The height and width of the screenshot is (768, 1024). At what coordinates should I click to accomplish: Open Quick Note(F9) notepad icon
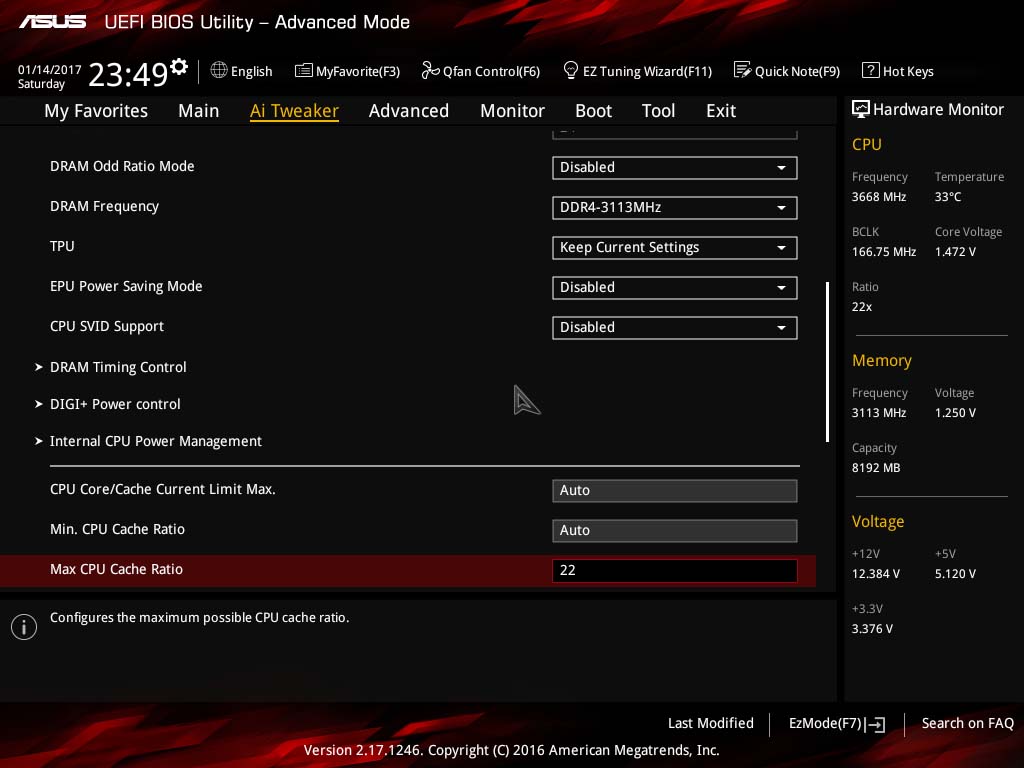(x=742, y=70)
